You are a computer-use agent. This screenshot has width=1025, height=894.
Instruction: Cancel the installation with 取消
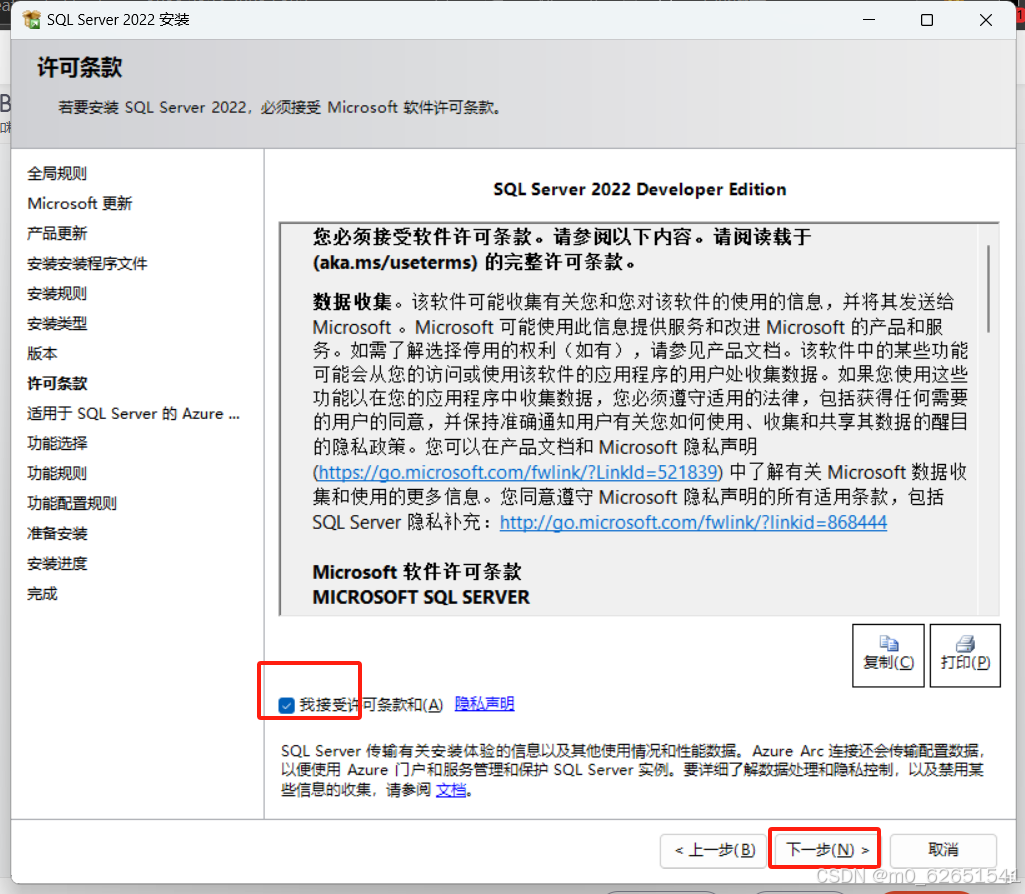point(943,850)
